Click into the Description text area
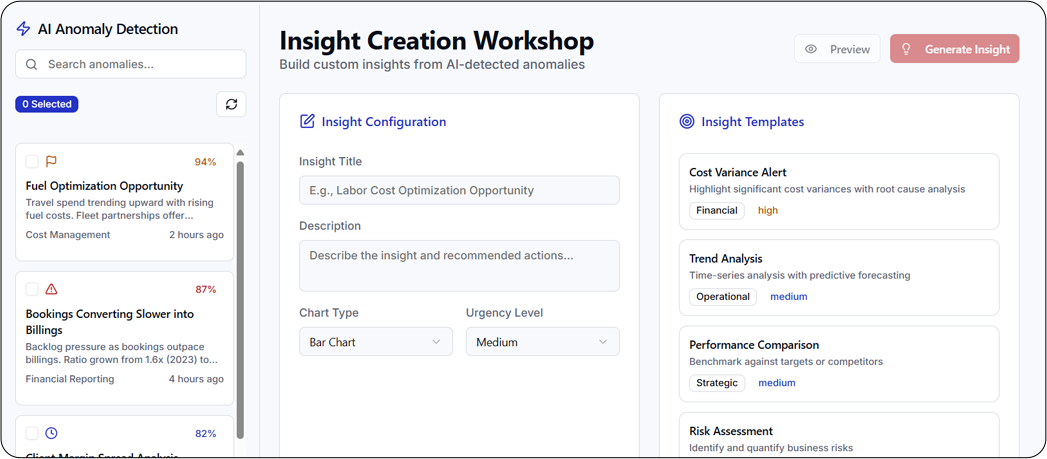 (x=459, y=265)
